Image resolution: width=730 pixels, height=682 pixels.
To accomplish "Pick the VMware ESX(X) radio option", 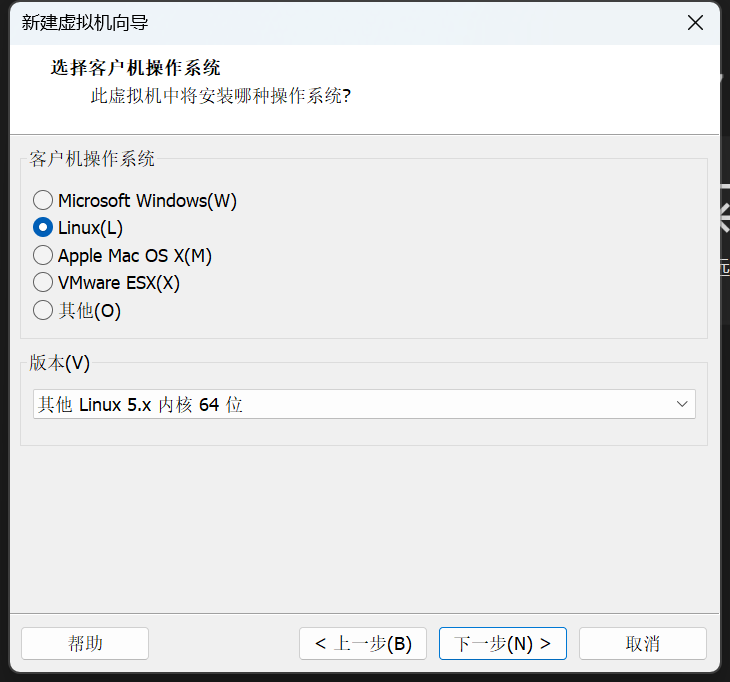I will 43,283.
